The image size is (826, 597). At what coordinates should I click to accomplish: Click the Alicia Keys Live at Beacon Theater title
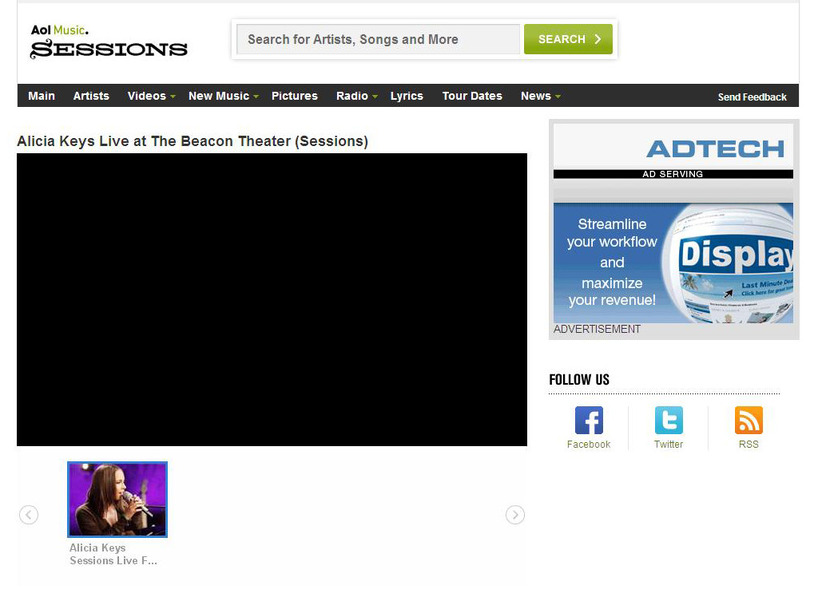(193, 141)
